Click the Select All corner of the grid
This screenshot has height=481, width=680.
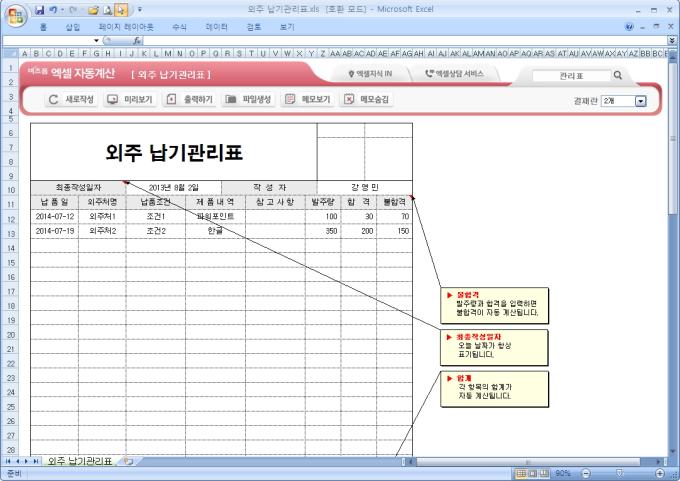tap(10, 53)
